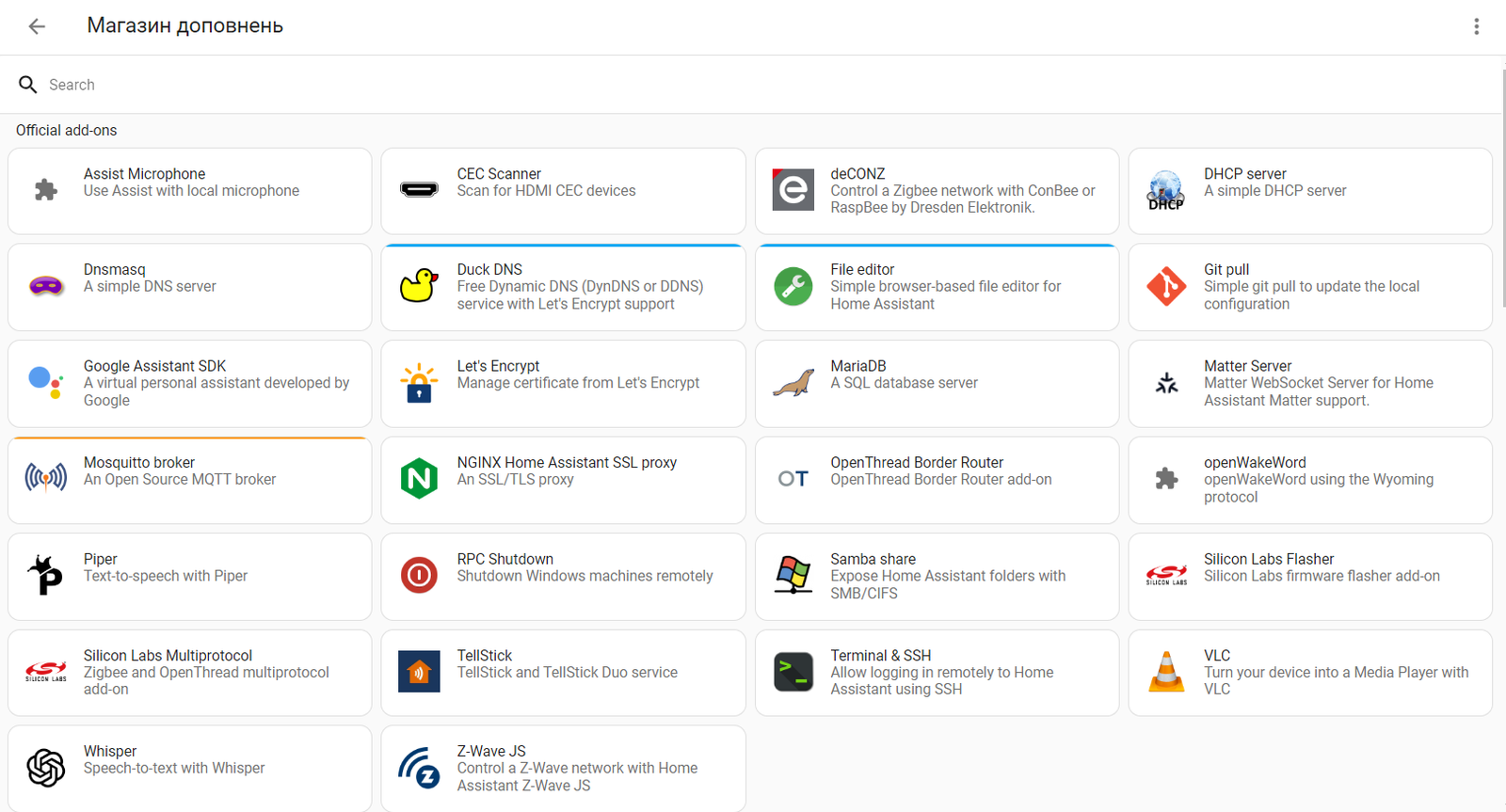Open the openWakeWord add-on title
Screen dimensions: 1506x812
click(x=1255, y=463)
